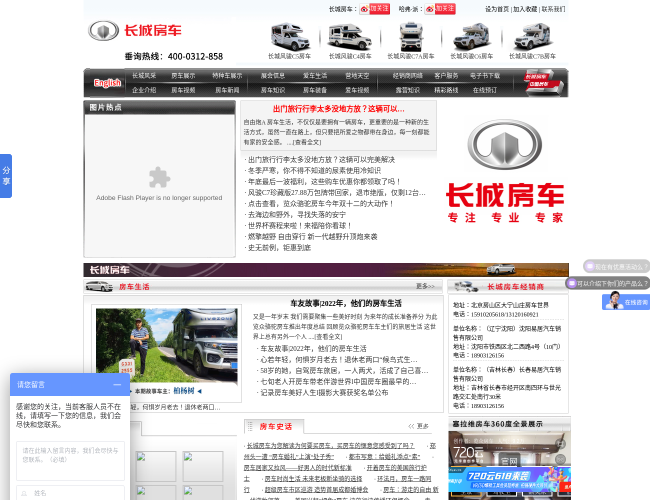The width and height of the screenshot is (650, 500).
Task: Open 长城风骏C7B房车 vehicle thumbnail
Action: pyautogui.click(x=532, y=36)
